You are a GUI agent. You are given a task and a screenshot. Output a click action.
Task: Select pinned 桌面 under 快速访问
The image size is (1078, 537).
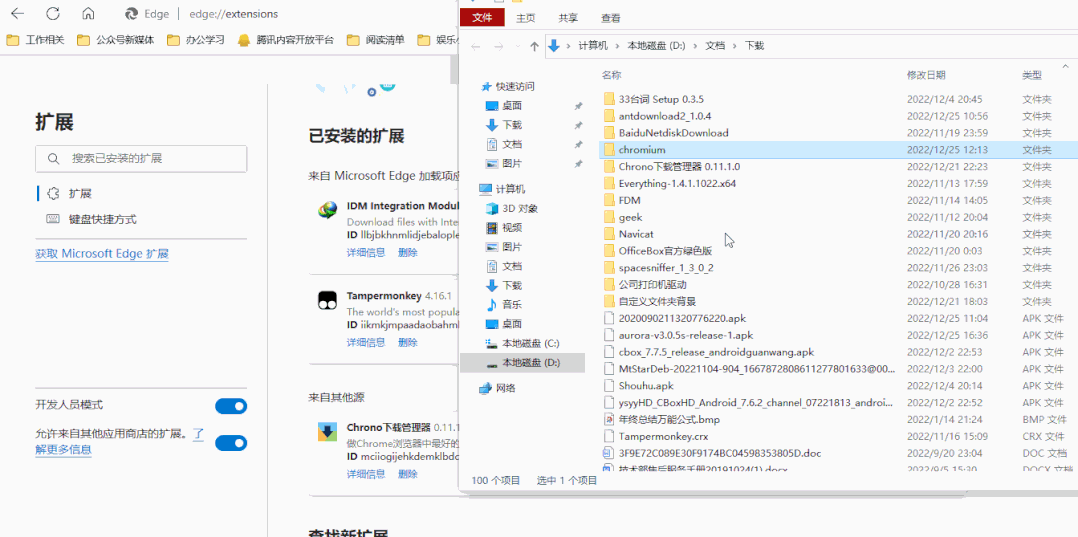coord(504,105)
